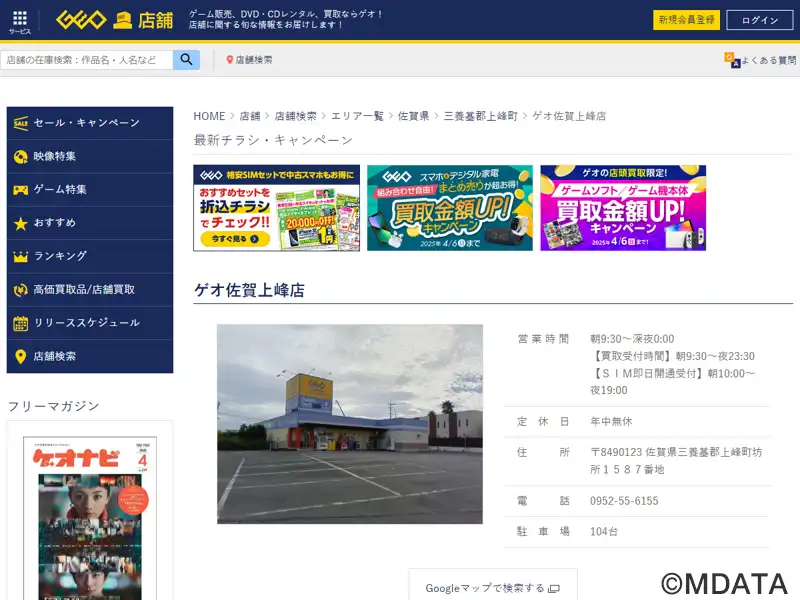Click the ゲーム特集 gamepad icon
The height and width of the screenshot is (600, 800).
[x=20, y=190]
